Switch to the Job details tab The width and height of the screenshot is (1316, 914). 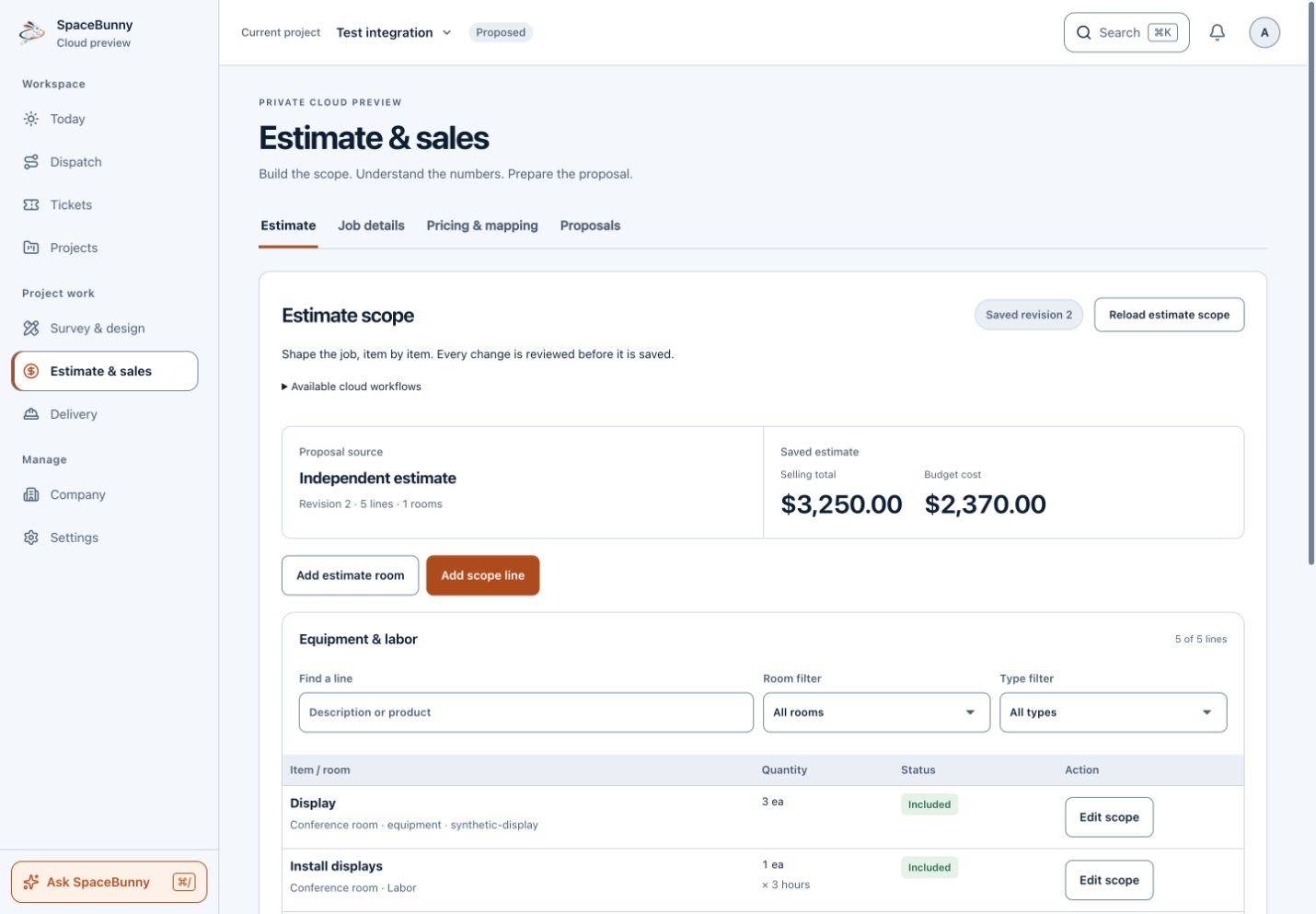371,226
